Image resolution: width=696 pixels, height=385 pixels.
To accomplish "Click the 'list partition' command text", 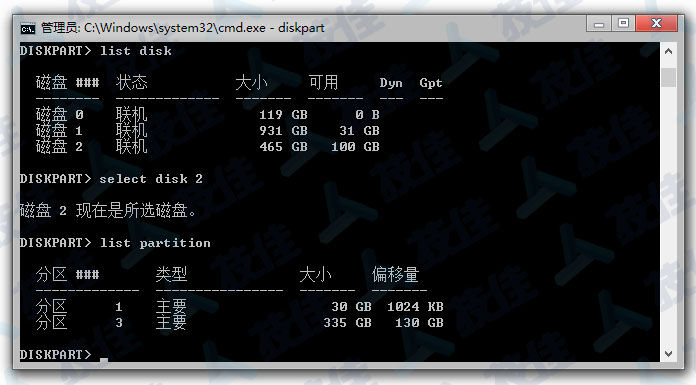I will coord(155,242).
